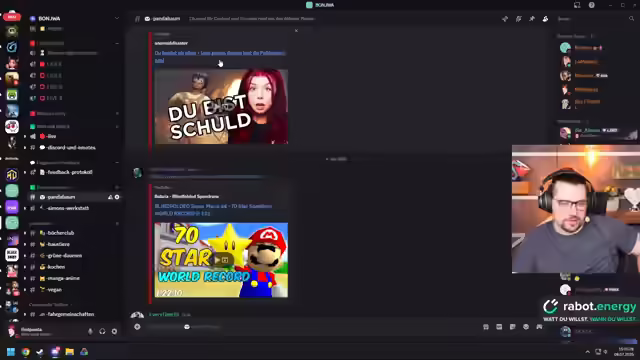Open the threads icon in header
This screenshot has height=360, width=640.
[x=505, y=19]
